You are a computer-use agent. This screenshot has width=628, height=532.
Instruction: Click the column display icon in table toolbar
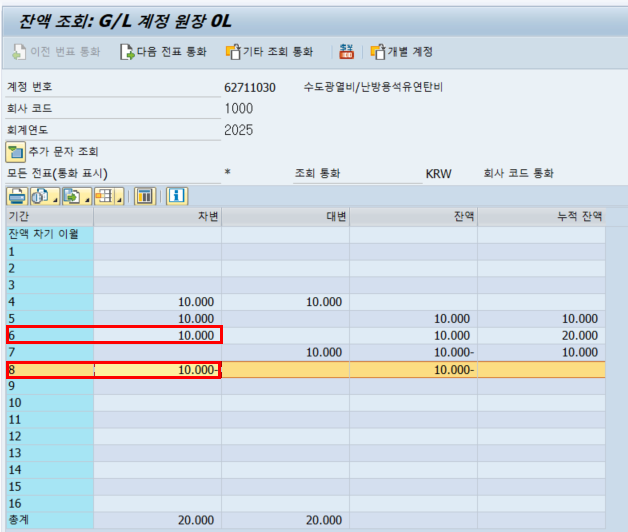(145, 196)
